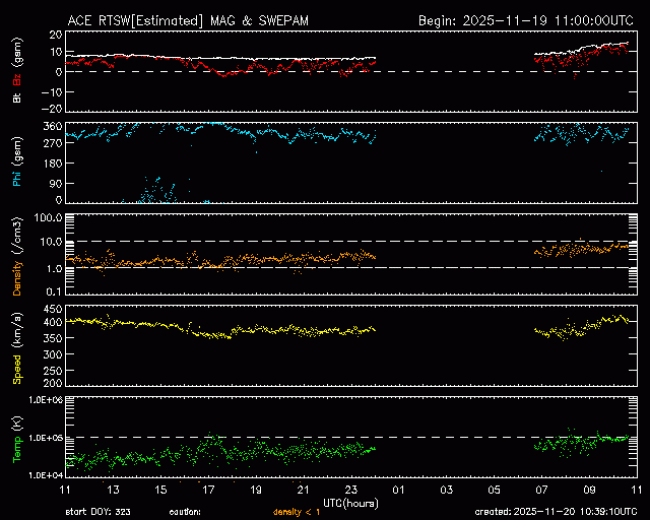Click the '450' tick label on the Speed axis
Screen dimensions: 650x520
52,309
